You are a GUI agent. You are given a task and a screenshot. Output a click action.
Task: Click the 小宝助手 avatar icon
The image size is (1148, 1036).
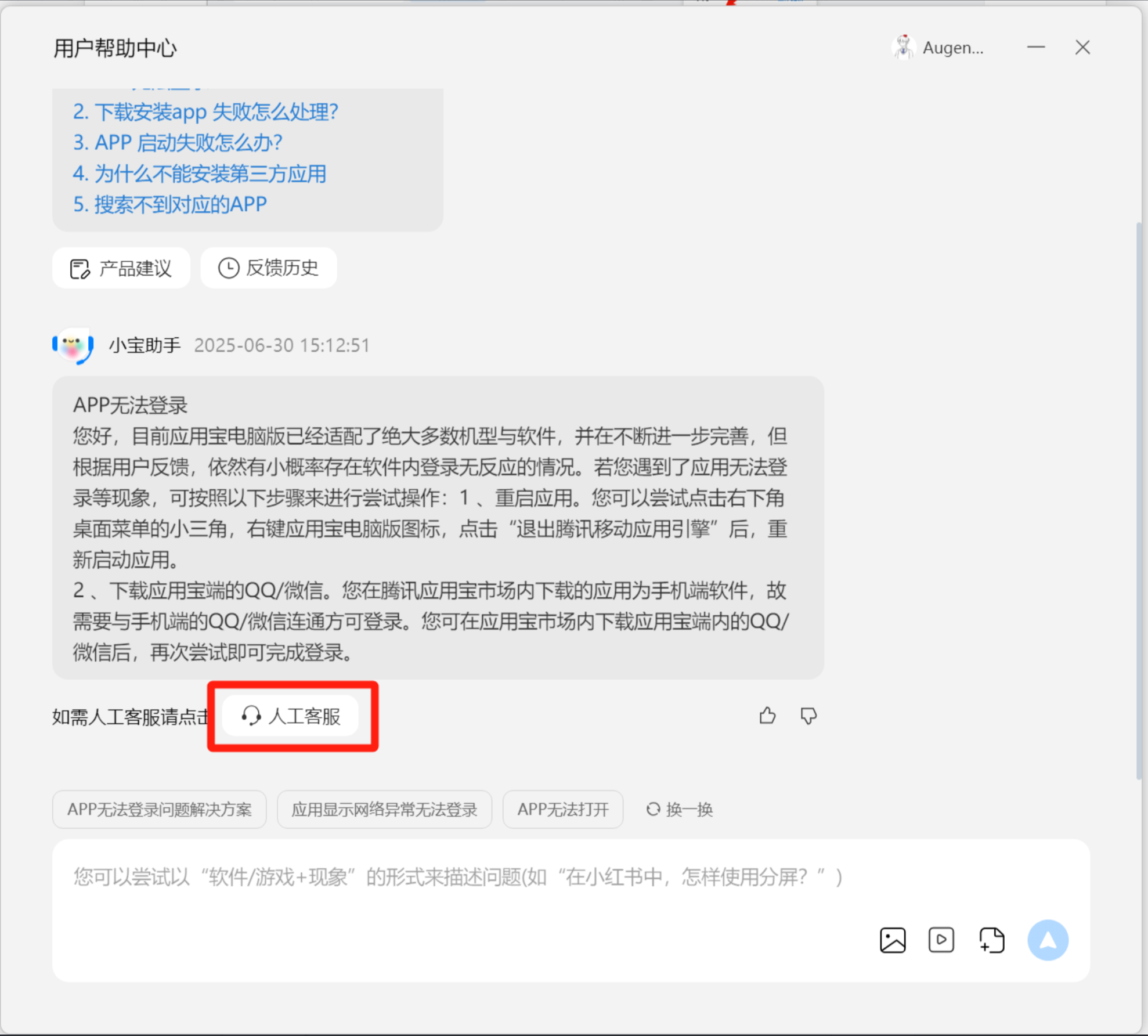73,345
